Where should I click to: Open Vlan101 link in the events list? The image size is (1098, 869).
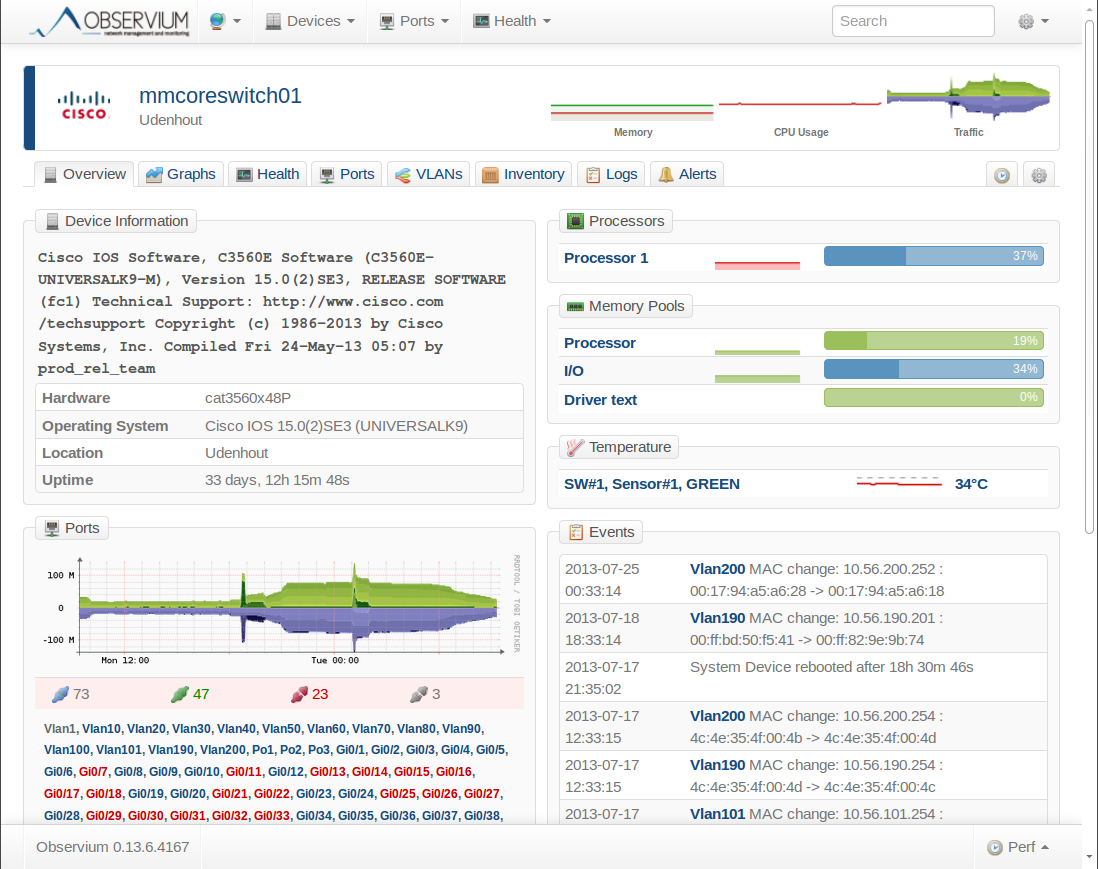718,814
